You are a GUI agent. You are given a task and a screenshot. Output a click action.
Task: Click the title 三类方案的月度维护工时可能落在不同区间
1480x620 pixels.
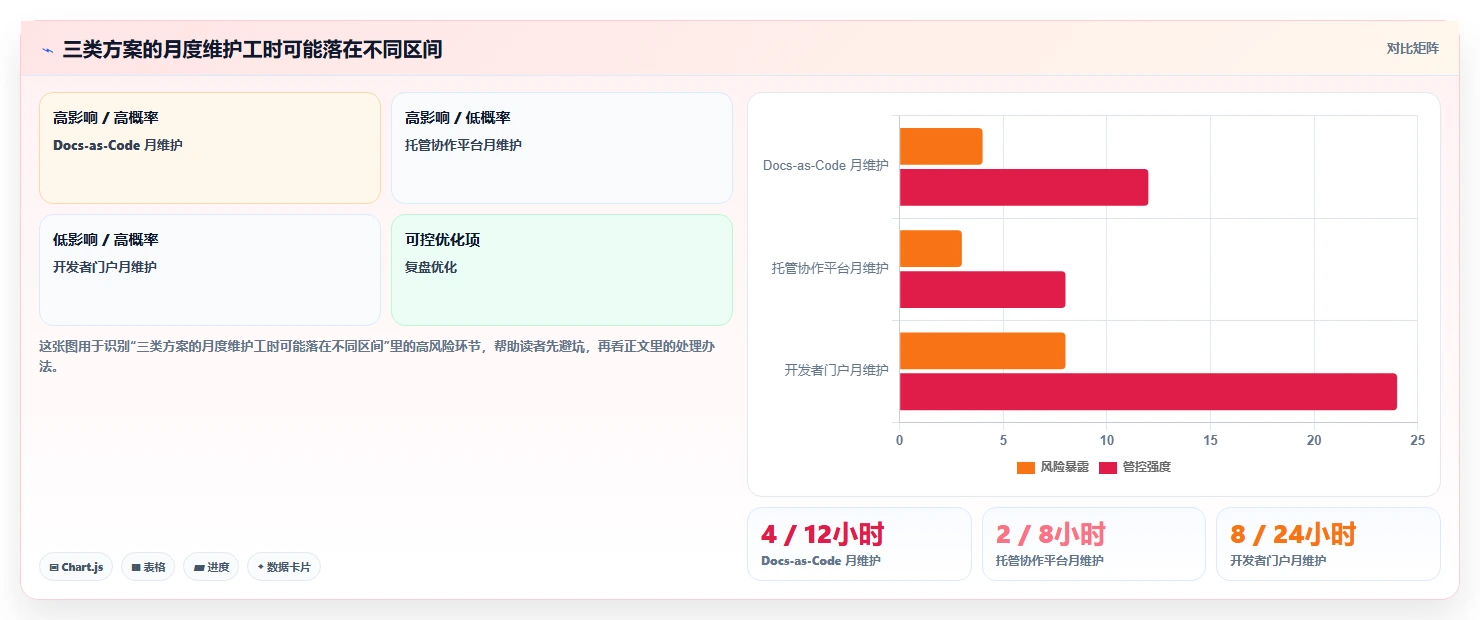coord(252,49)
